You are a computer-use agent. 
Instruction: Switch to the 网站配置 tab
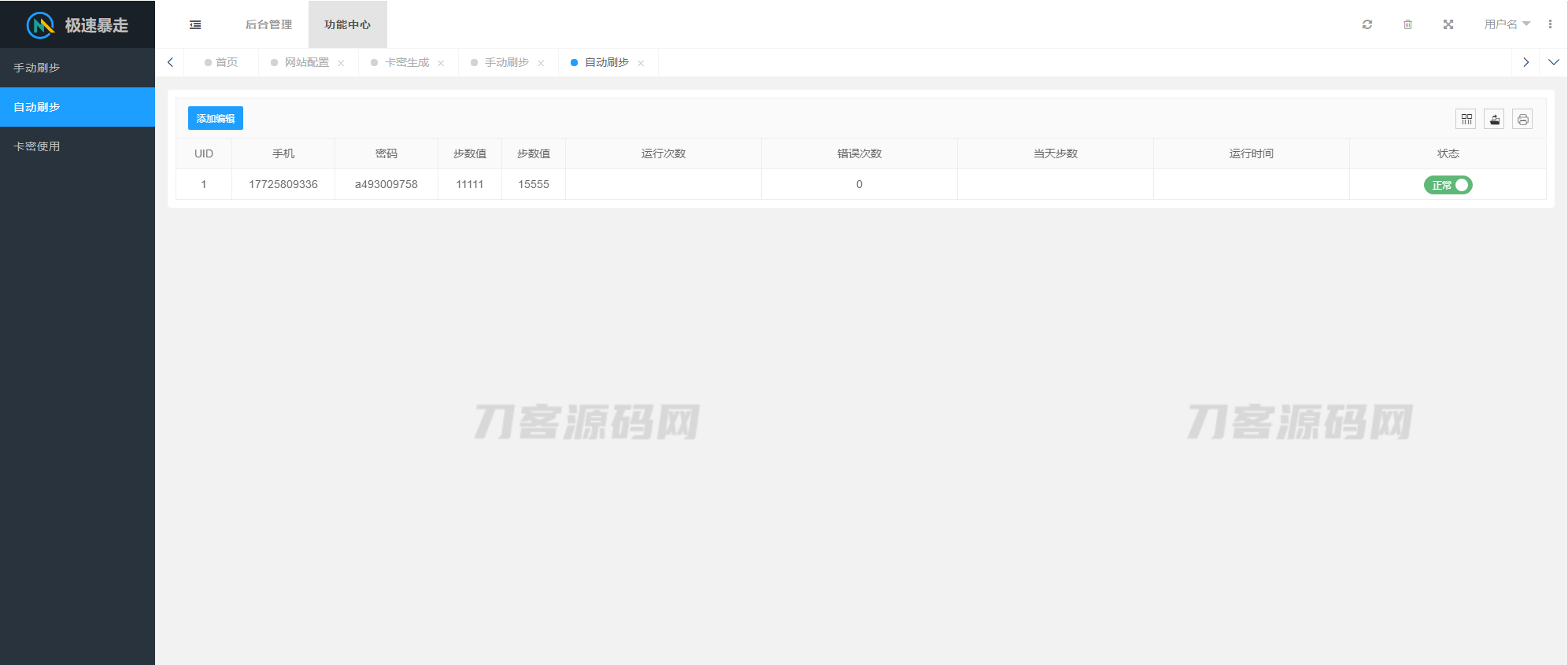point(307,62)
